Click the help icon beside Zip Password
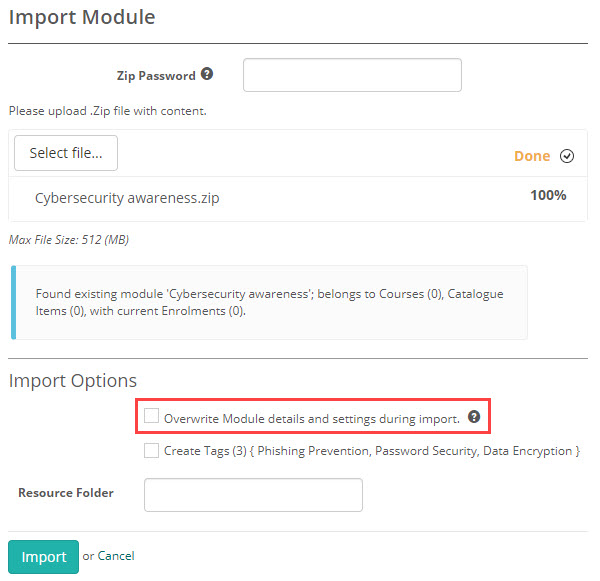This screenshot has width=600, height=581. coord(207,74)
